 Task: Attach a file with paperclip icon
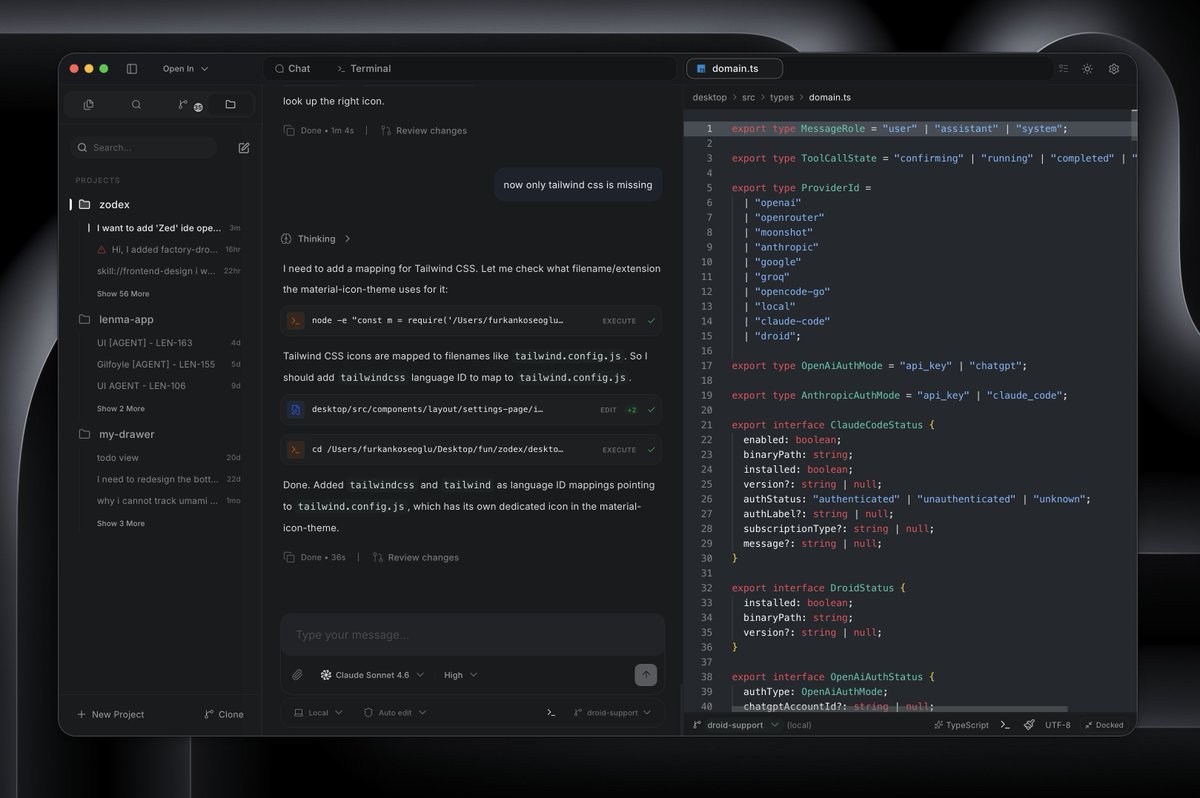click(297, 675)
